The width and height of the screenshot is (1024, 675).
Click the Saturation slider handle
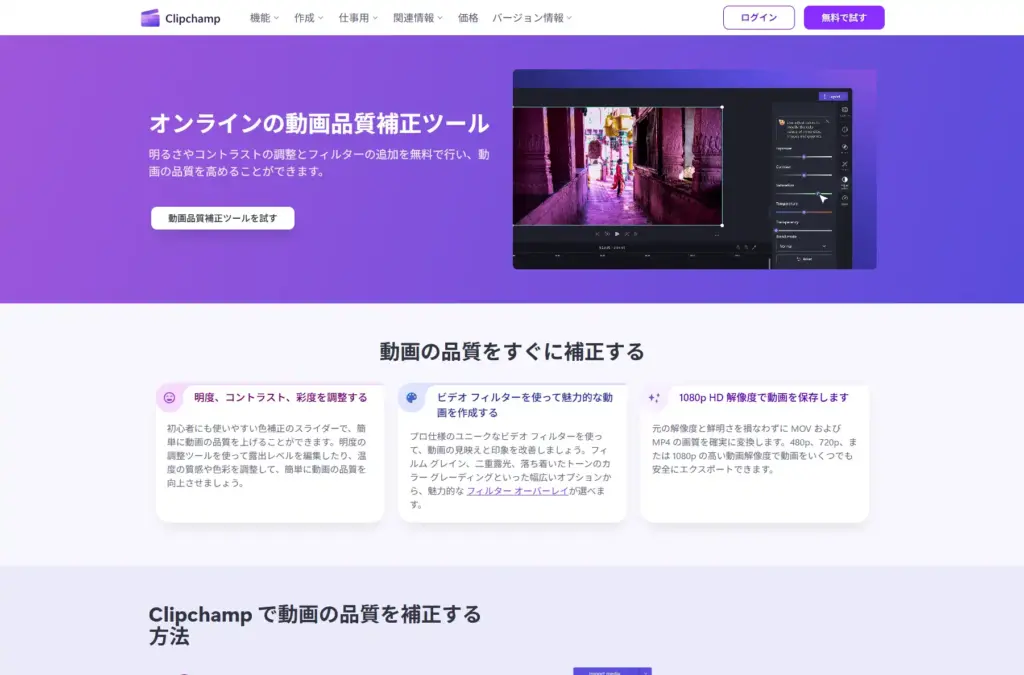coord(818,193)
